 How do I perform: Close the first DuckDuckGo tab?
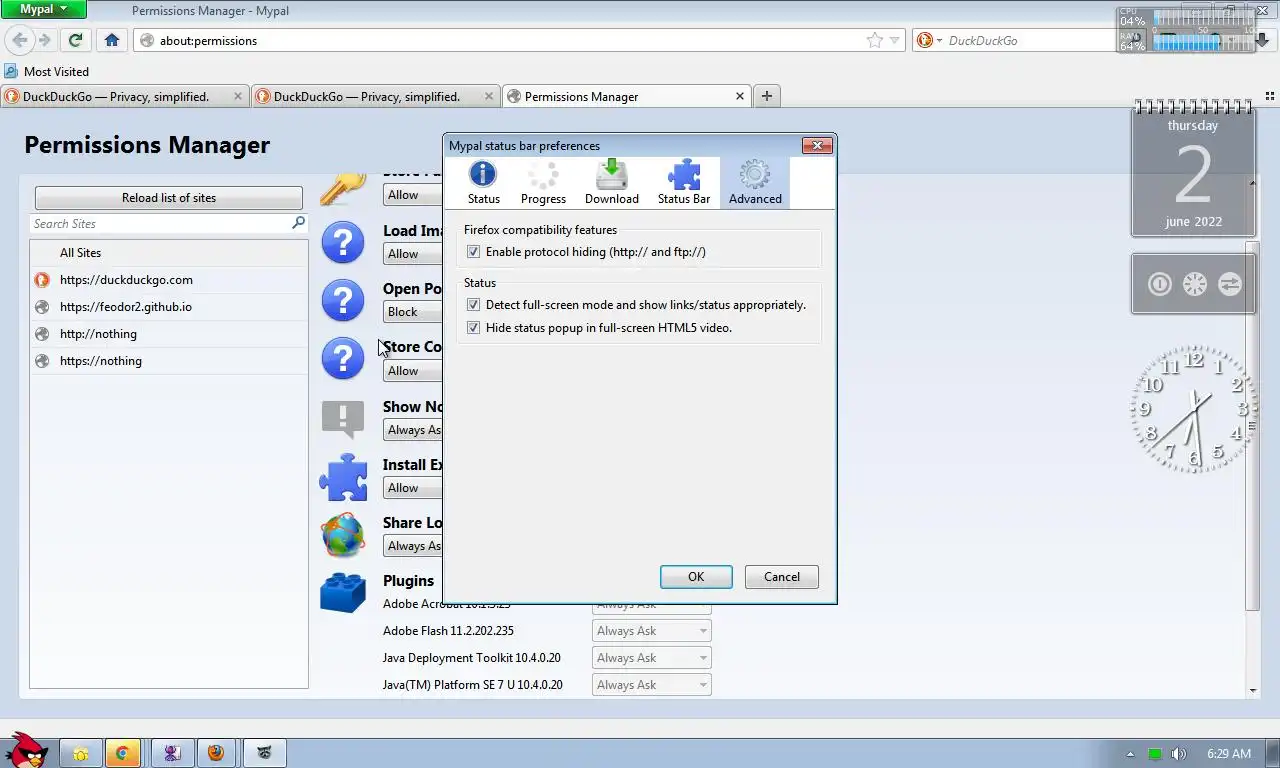click(x=238, y=97)
